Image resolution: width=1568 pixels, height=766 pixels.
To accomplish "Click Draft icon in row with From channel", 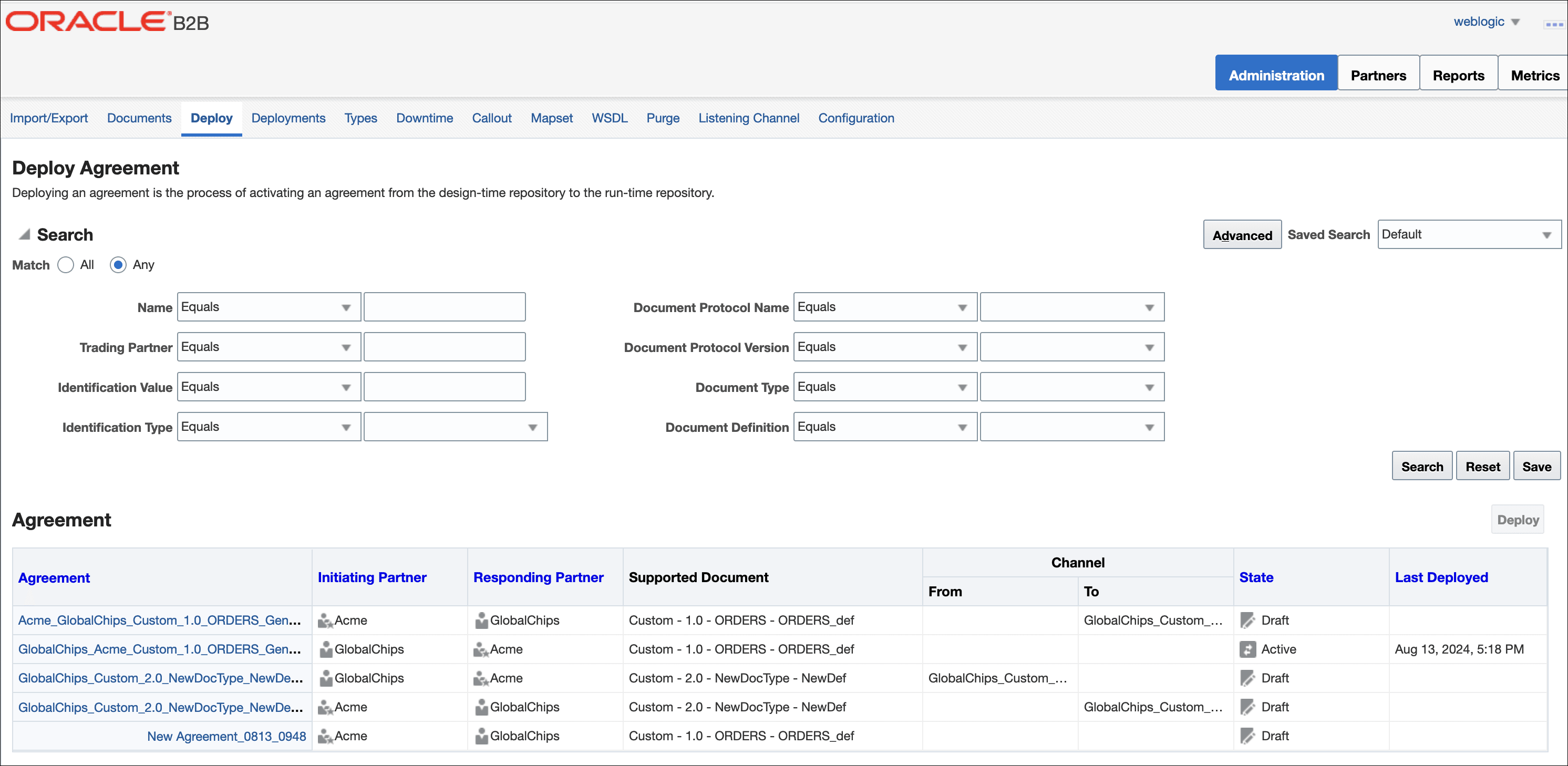I will click(1247, 678).
